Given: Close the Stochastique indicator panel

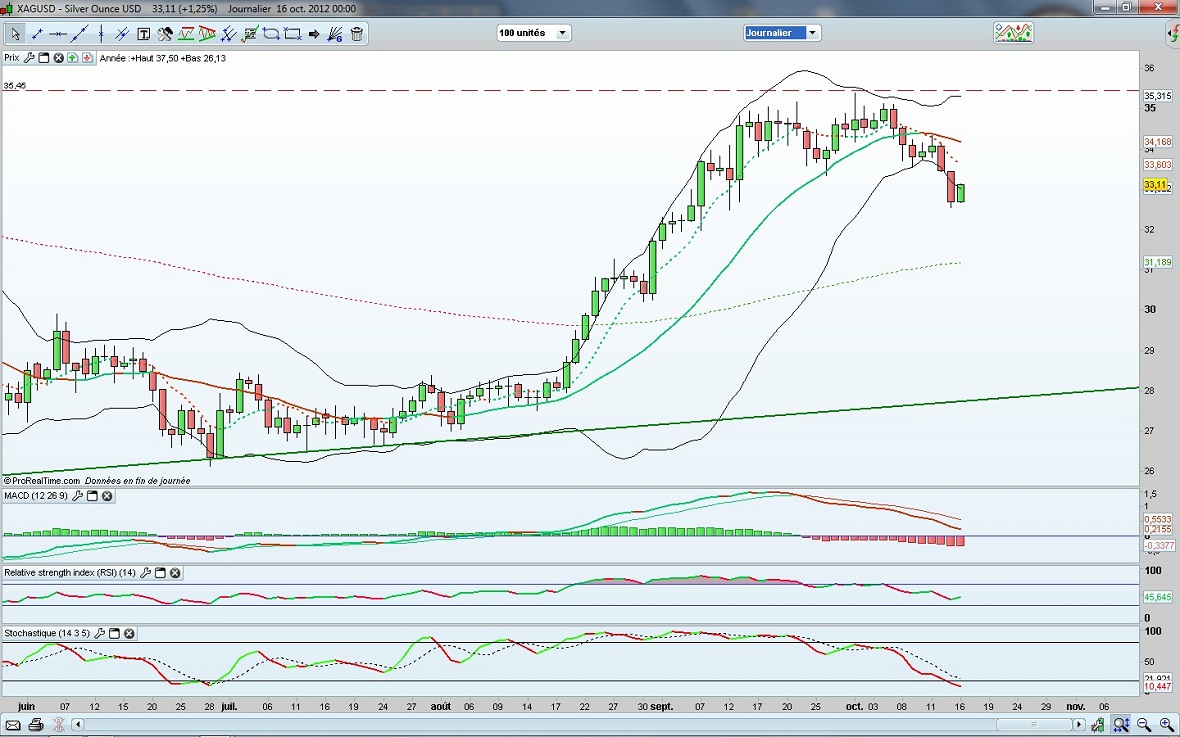Looking at the screenshot, I should [129, 634].
